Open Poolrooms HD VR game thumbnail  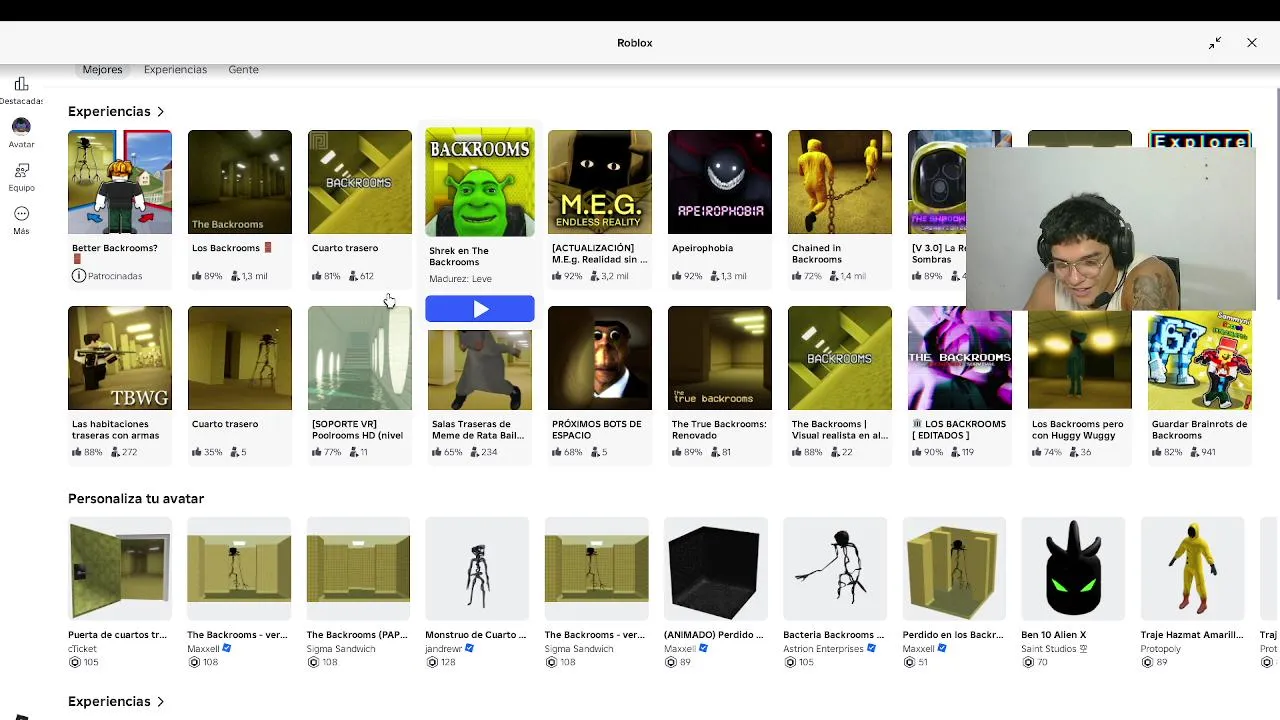click(x=360, y=358)
